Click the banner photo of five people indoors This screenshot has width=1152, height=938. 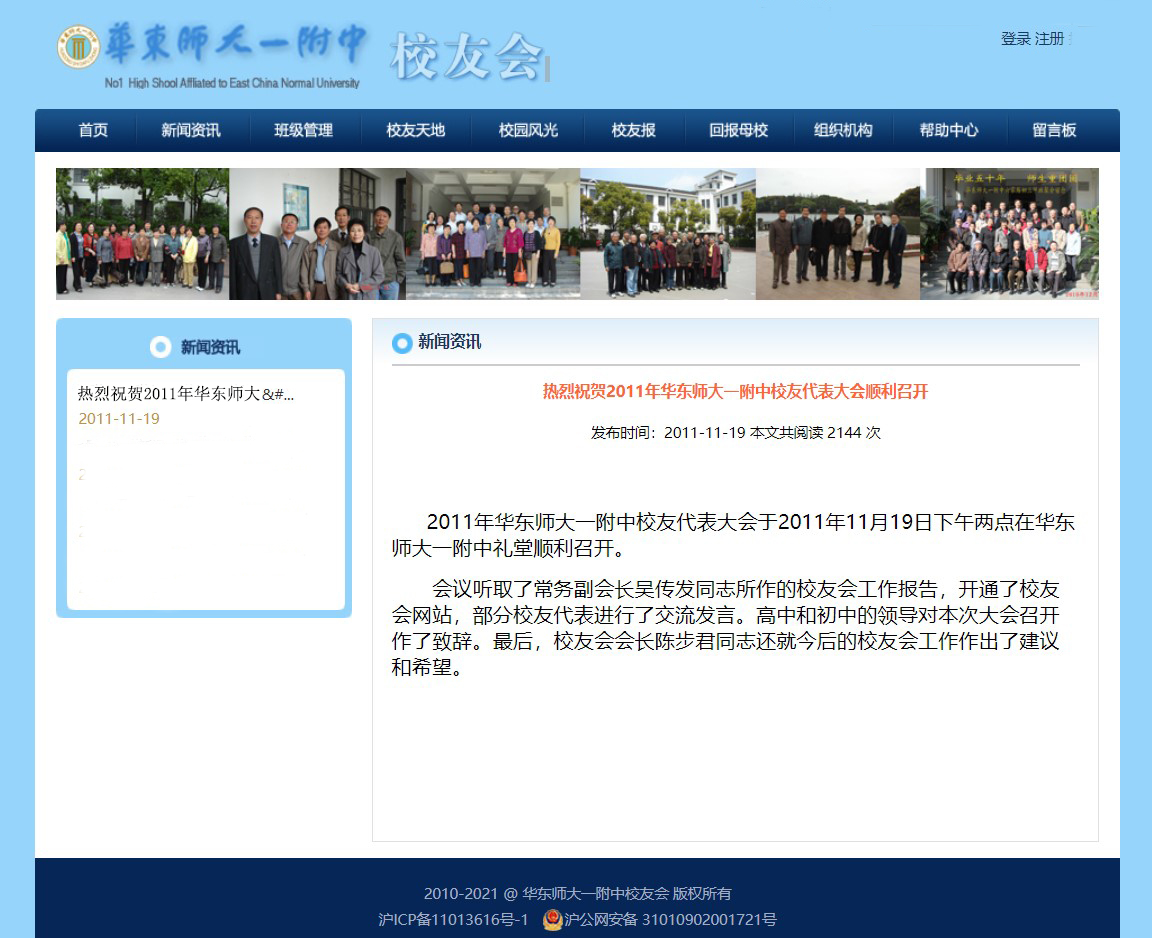pyautogui.click(x=317, y=234)
